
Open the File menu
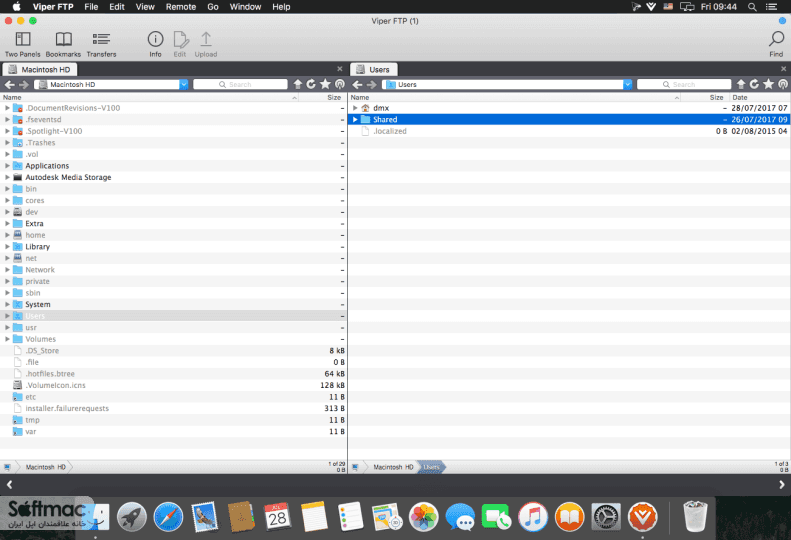(x=91, y=7)
